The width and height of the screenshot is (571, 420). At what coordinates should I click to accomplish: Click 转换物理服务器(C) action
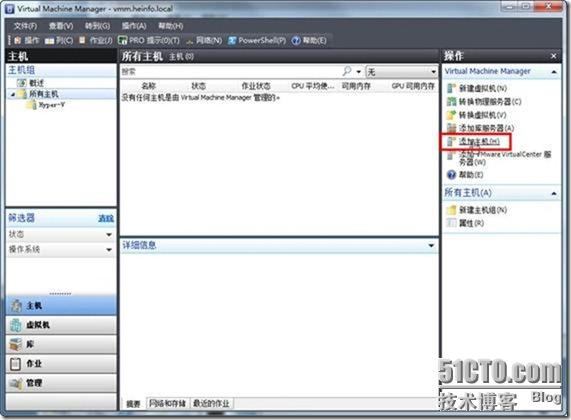484,102
